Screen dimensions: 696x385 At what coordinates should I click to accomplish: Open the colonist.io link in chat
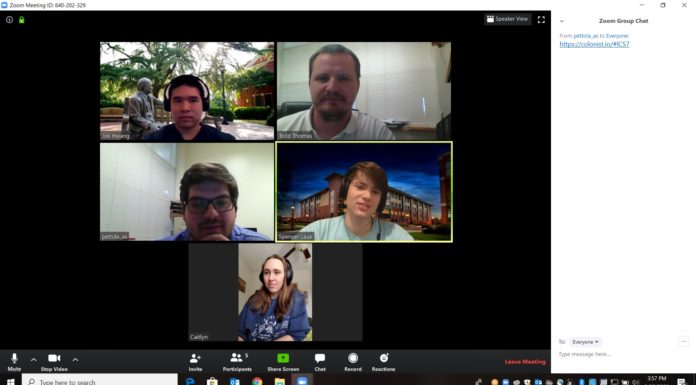coord(594,44)
